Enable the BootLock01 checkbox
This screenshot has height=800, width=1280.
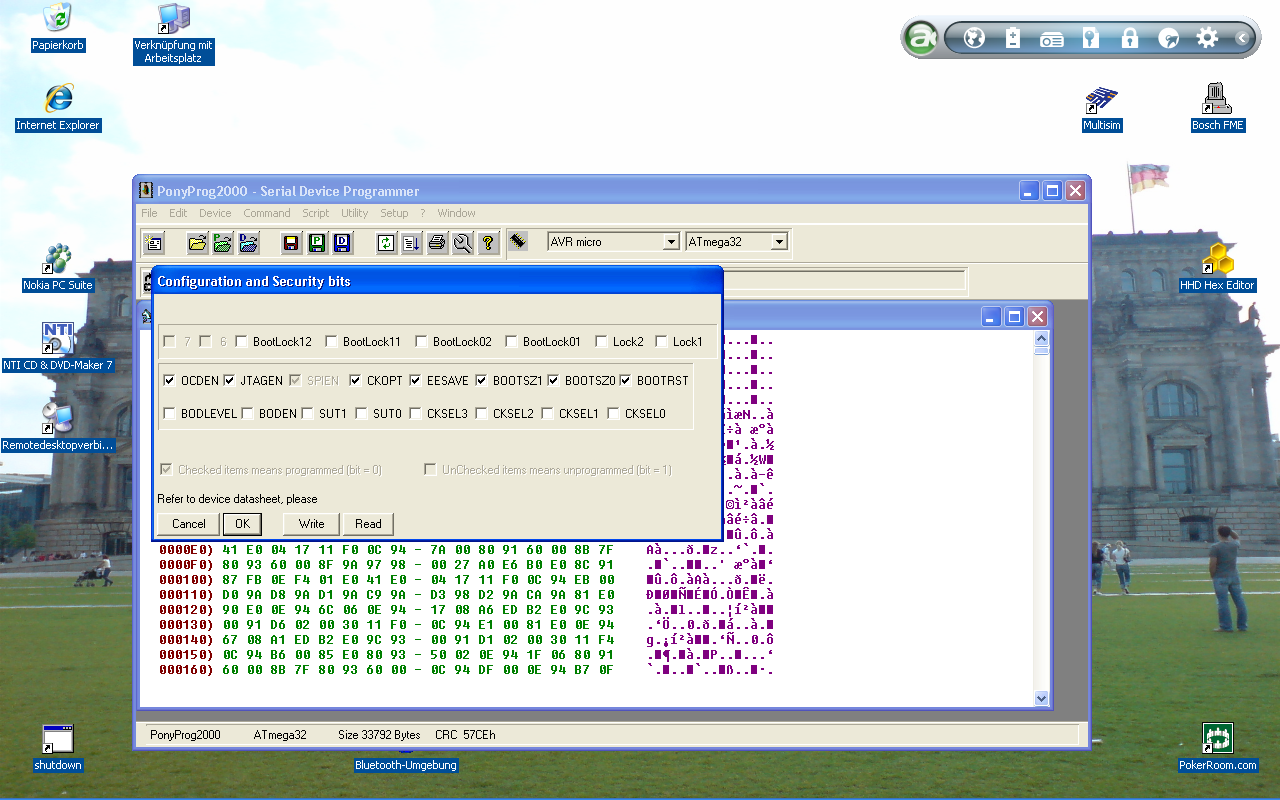coord(511,341)
